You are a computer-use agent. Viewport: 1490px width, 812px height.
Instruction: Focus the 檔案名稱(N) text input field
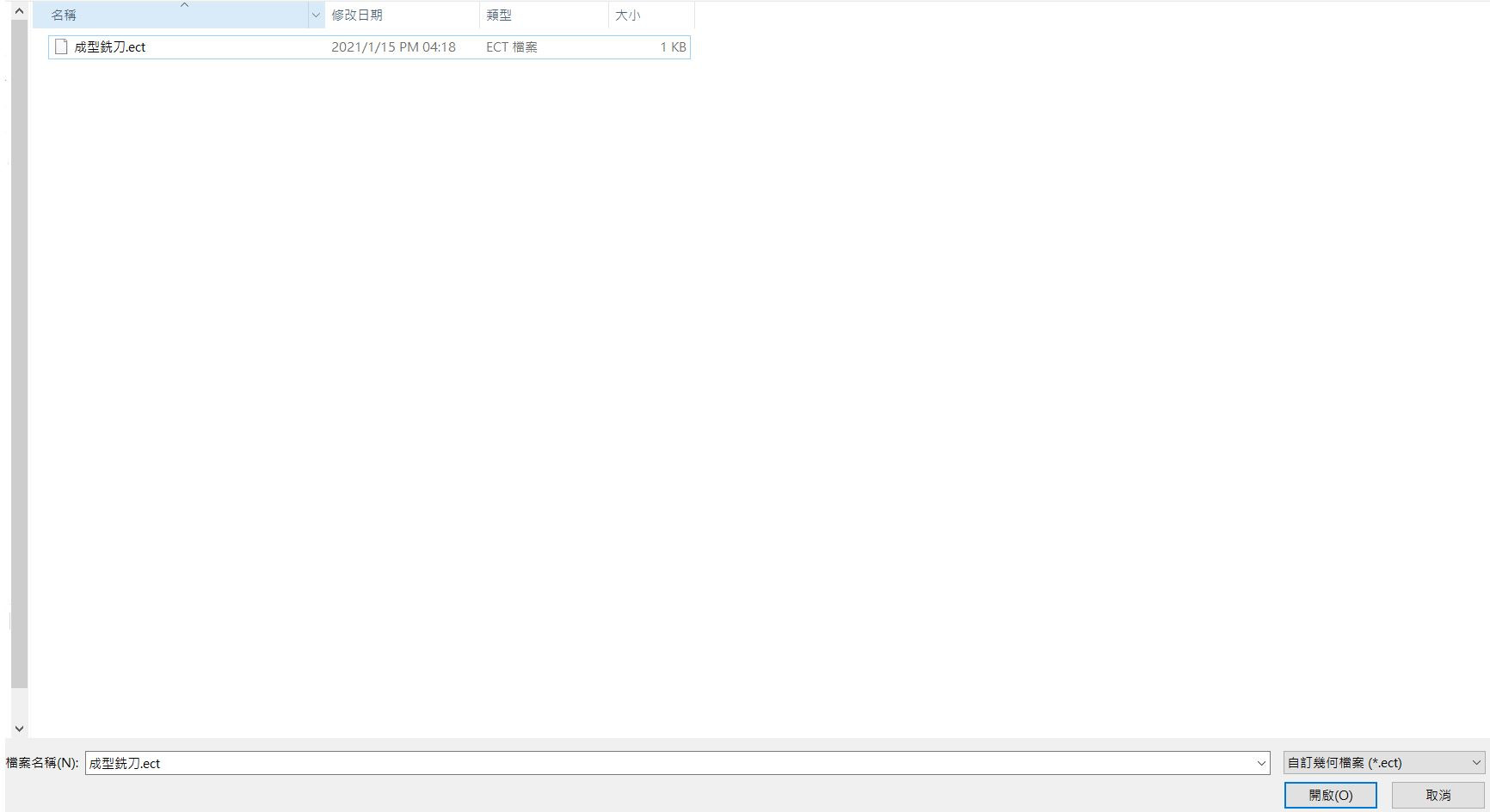(671, 763)
